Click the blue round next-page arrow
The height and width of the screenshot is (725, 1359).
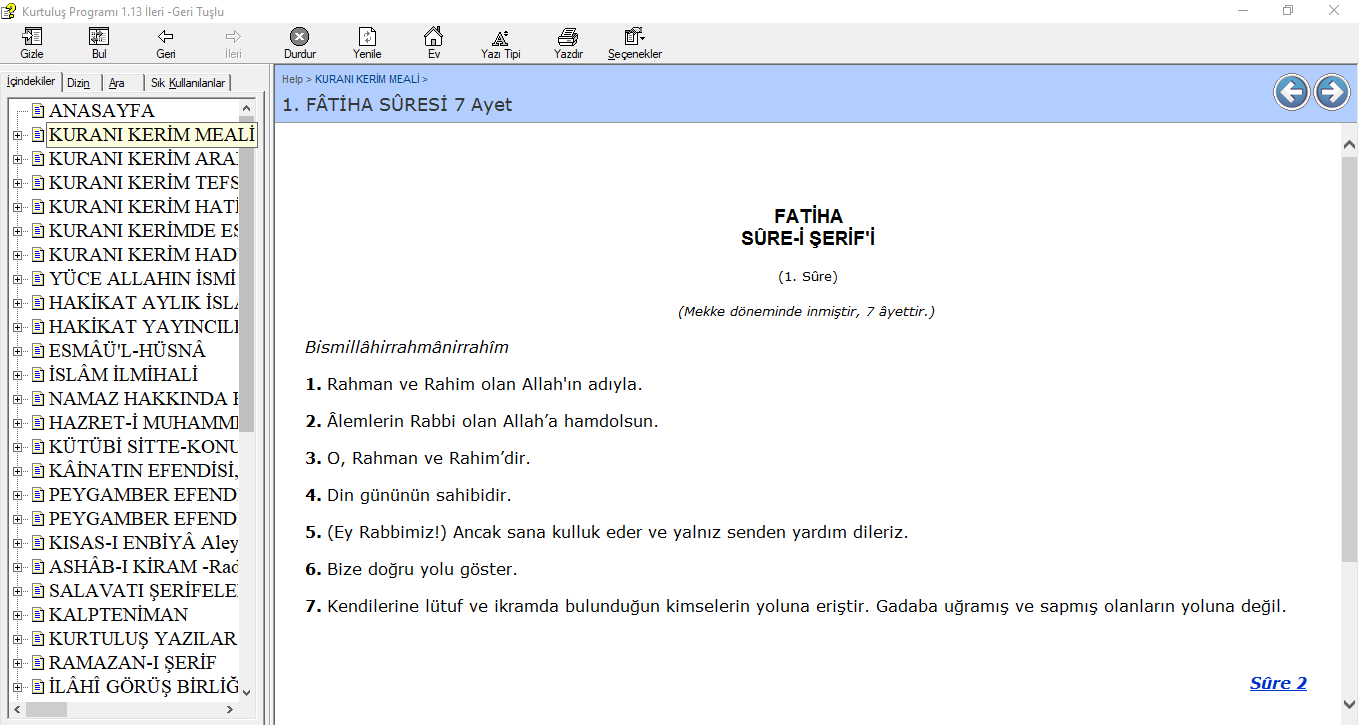tap(1331, 93)
